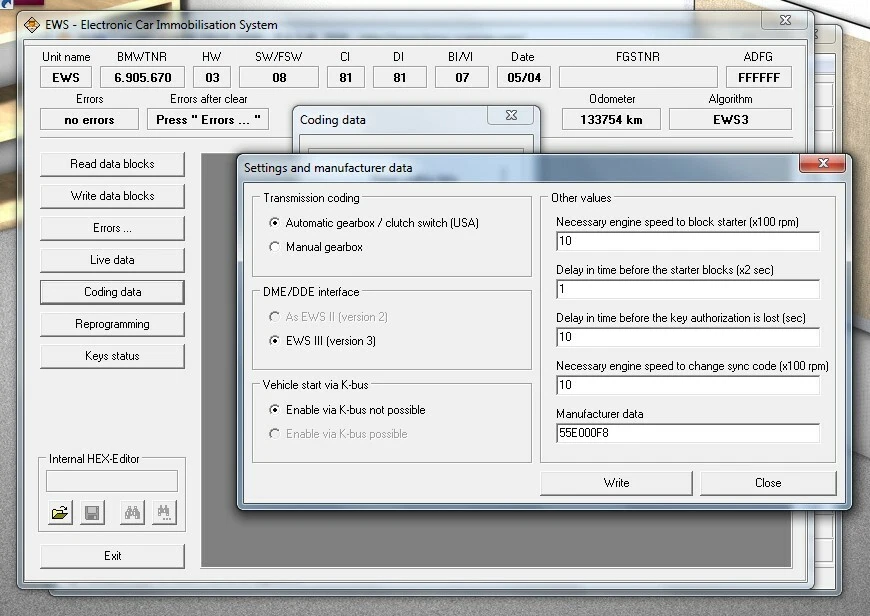Click the floppy disk save icon
Viewport: 870px width, 616px height.
[x=91, y=513]
